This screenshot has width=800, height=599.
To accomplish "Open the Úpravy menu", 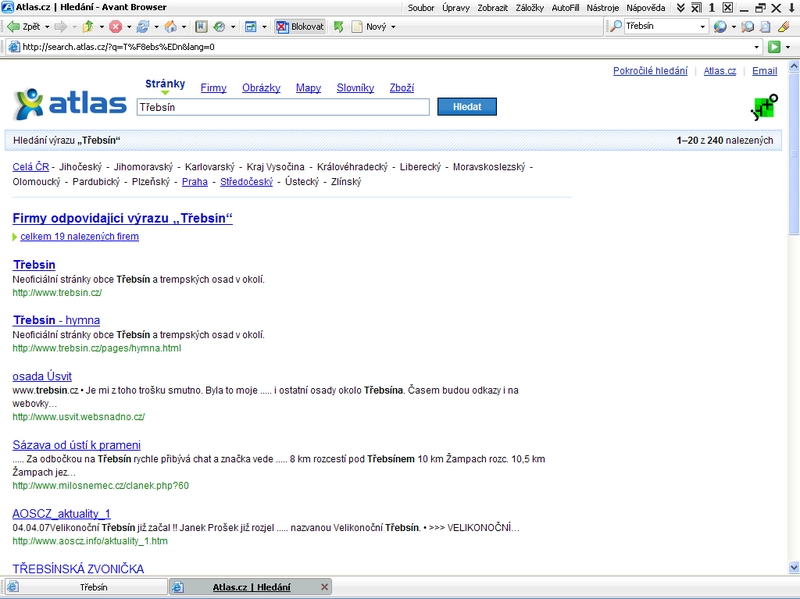I will pyautogui.click(x=456, y=8).
